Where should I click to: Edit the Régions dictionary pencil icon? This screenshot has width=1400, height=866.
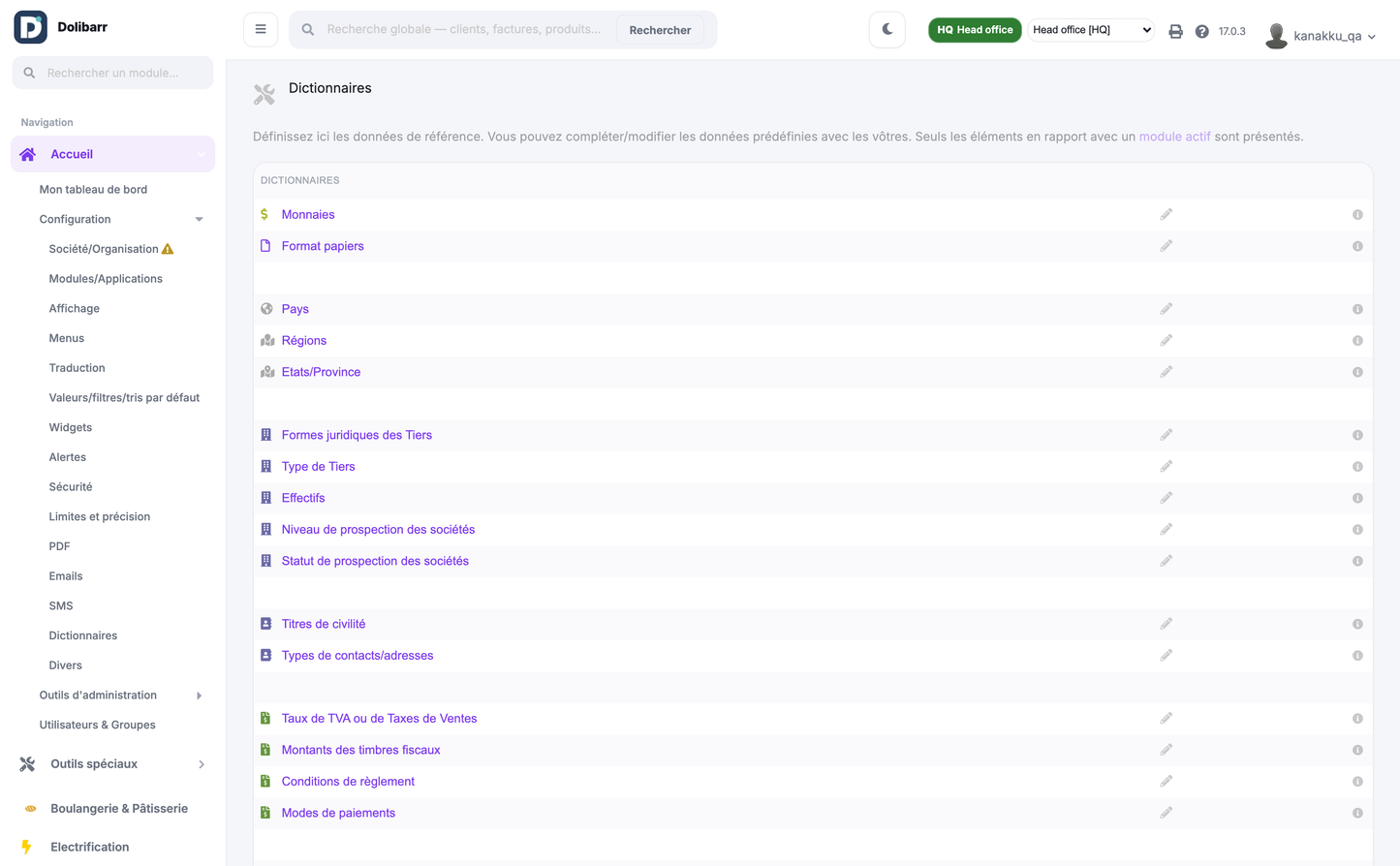pyautogui.click(x=1167, y=340)
